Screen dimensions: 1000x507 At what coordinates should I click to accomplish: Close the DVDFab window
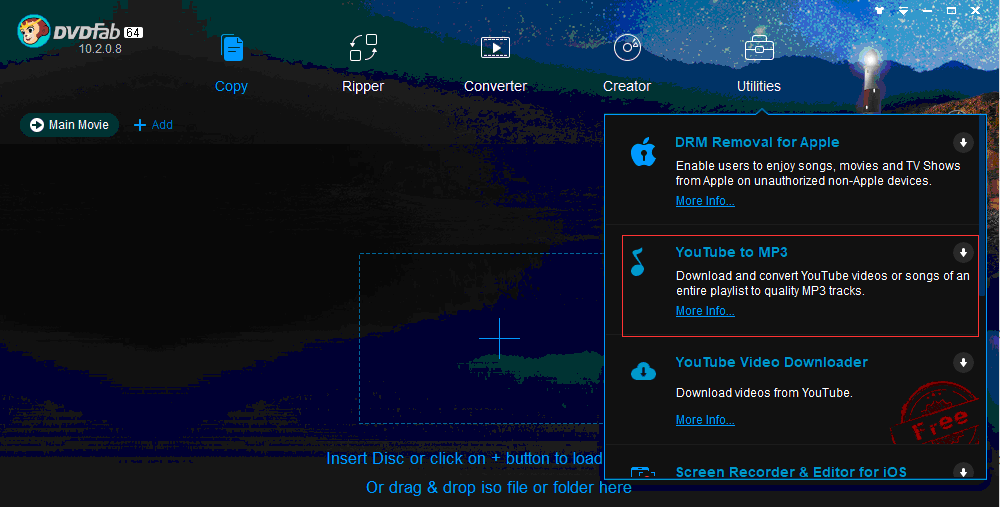point(975,10)
